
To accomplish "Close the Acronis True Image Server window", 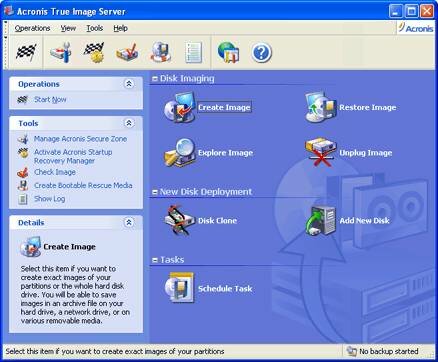I will (427, 12).
